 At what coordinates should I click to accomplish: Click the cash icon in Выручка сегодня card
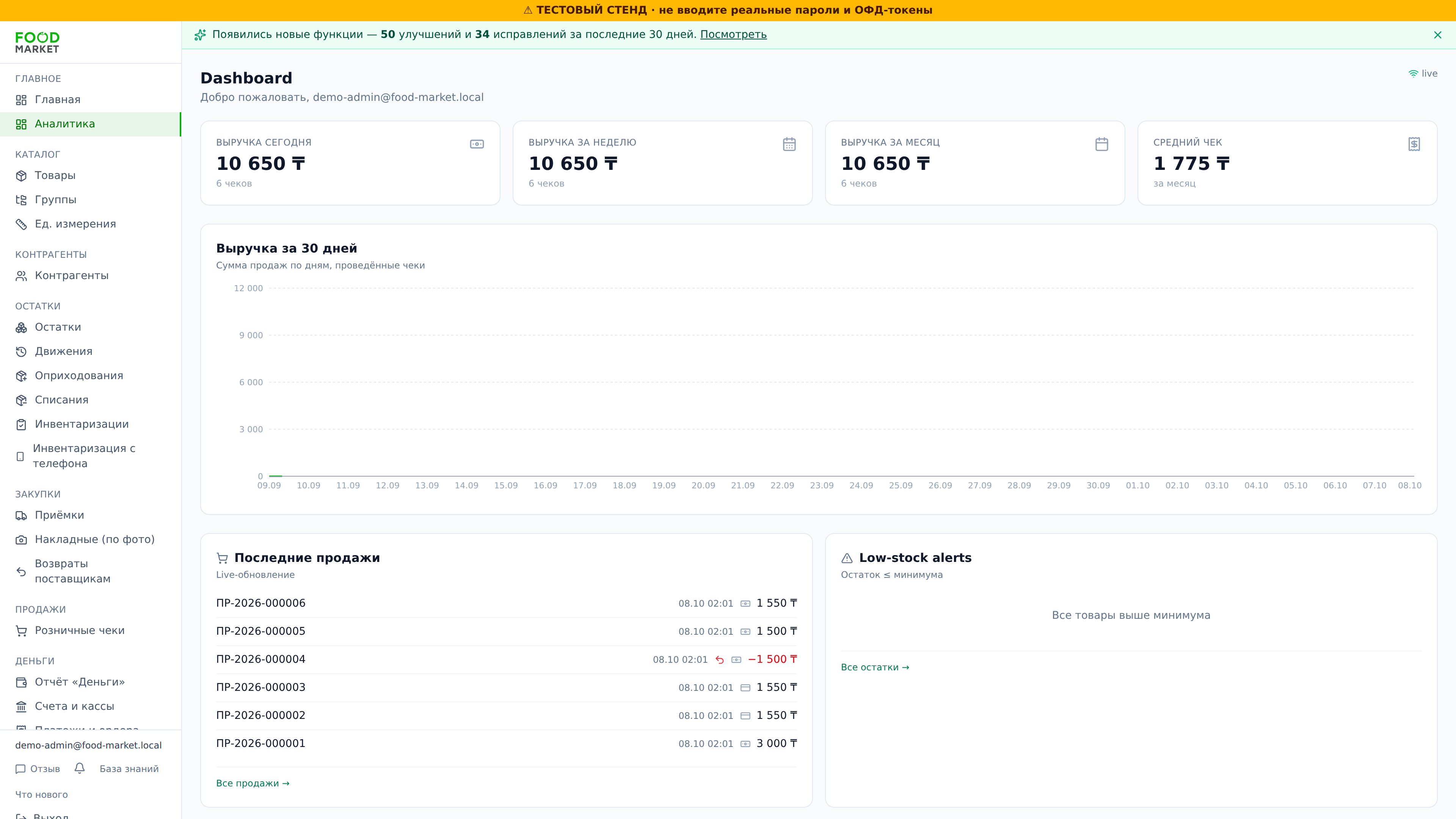477,144
